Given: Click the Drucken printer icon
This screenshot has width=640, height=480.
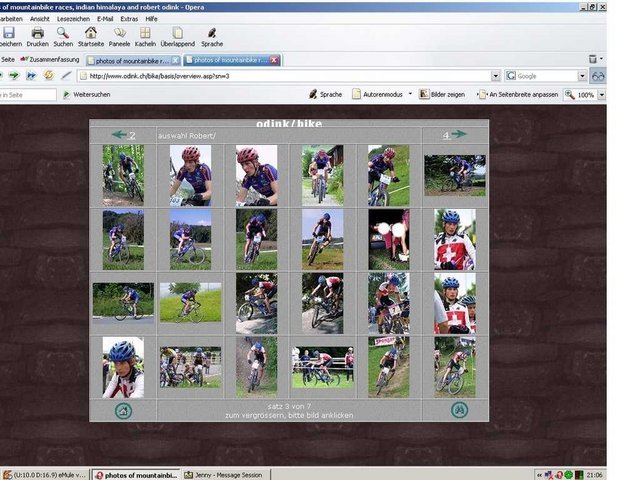Looking at the screenshot, I should [x=38, y=33].
